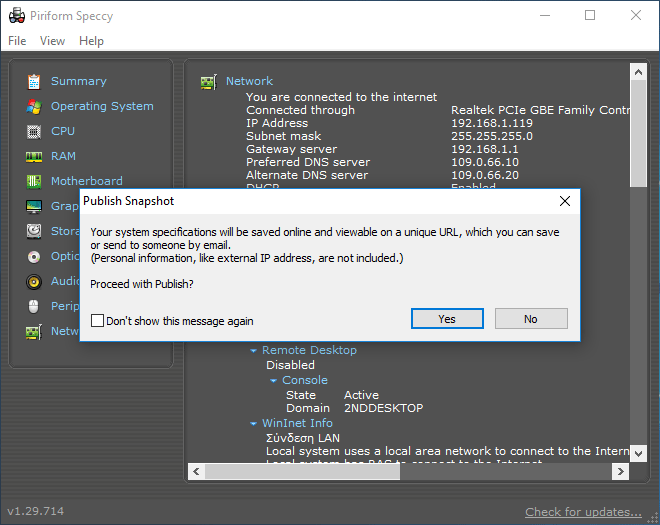
Task: Click the Operating System Windows flag icon
Action: point(34,107)
